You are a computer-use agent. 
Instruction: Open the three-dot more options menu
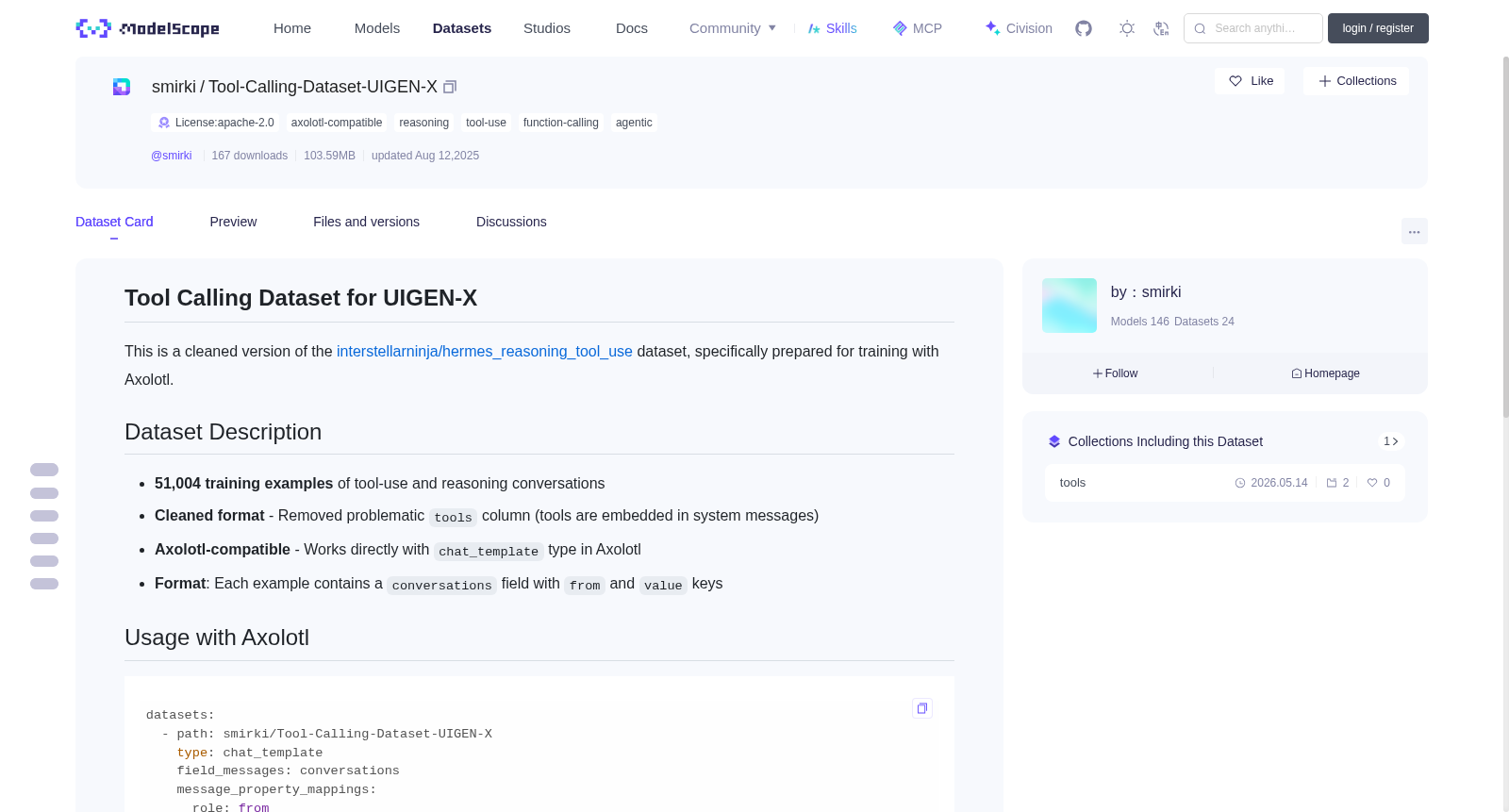(1415, 231)
